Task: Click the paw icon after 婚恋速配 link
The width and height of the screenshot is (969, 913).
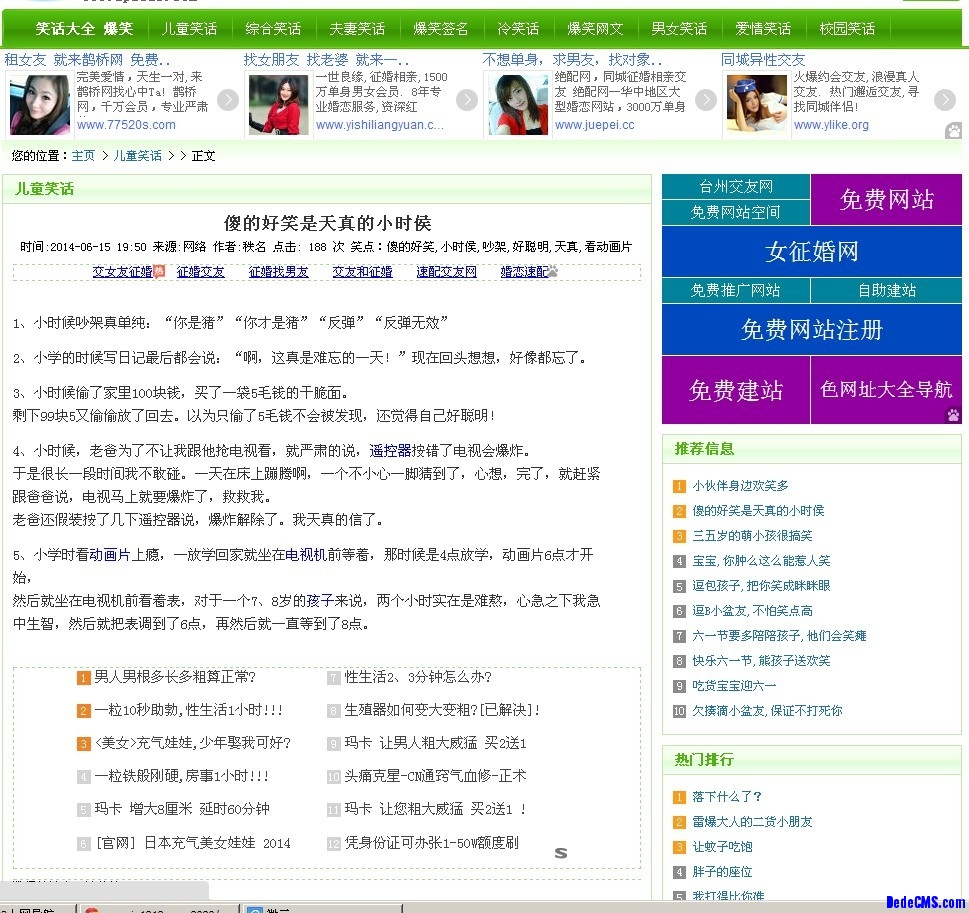Action: click(551, 271)
